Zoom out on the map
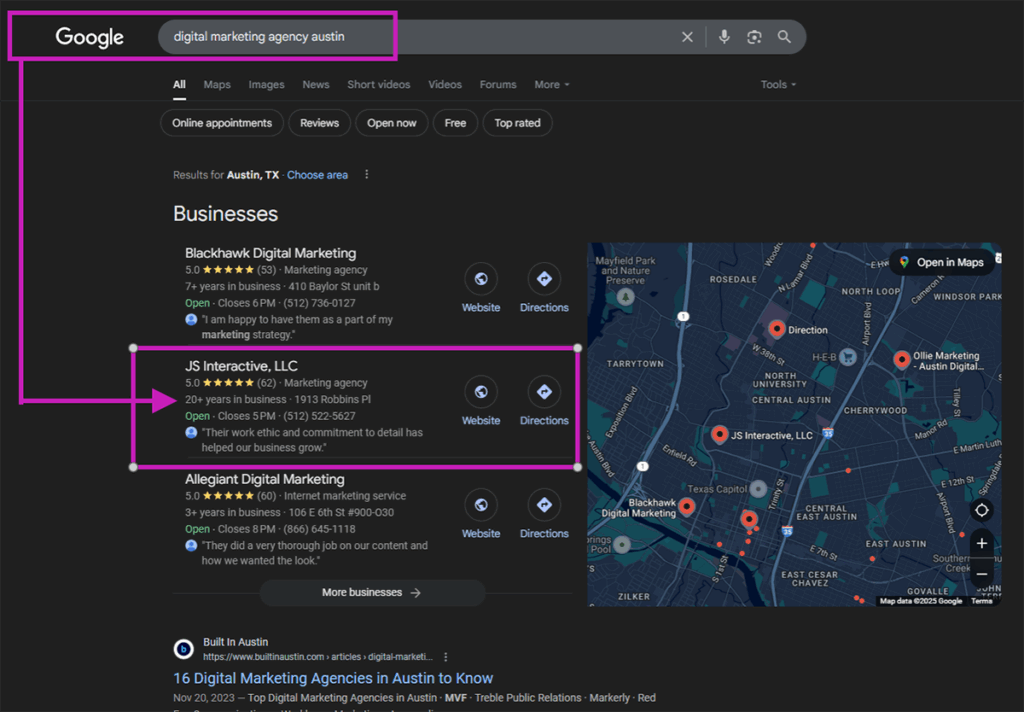Screen dimensions: 1024x712 click(x=982, y=574)
